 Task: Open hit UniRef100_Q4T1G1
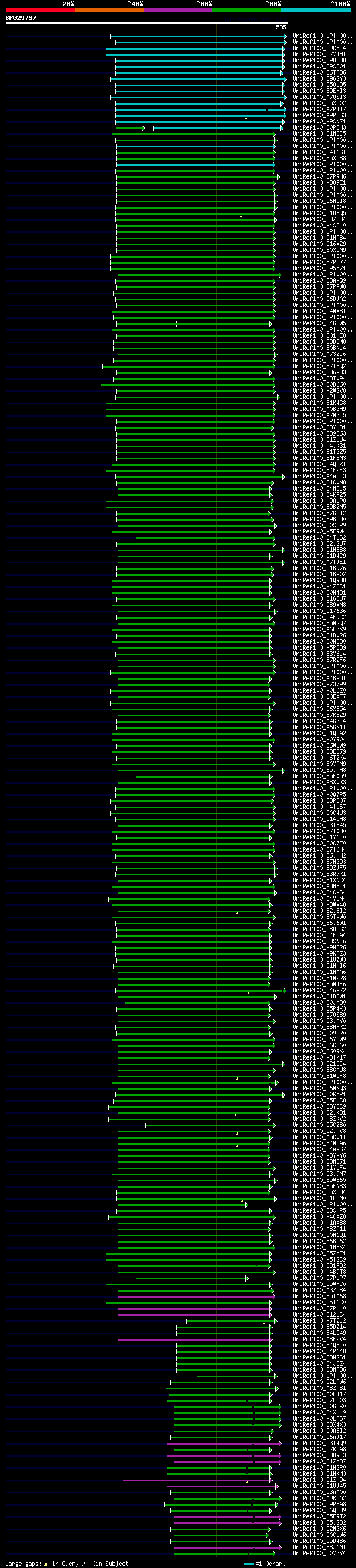tap(319, 152)
